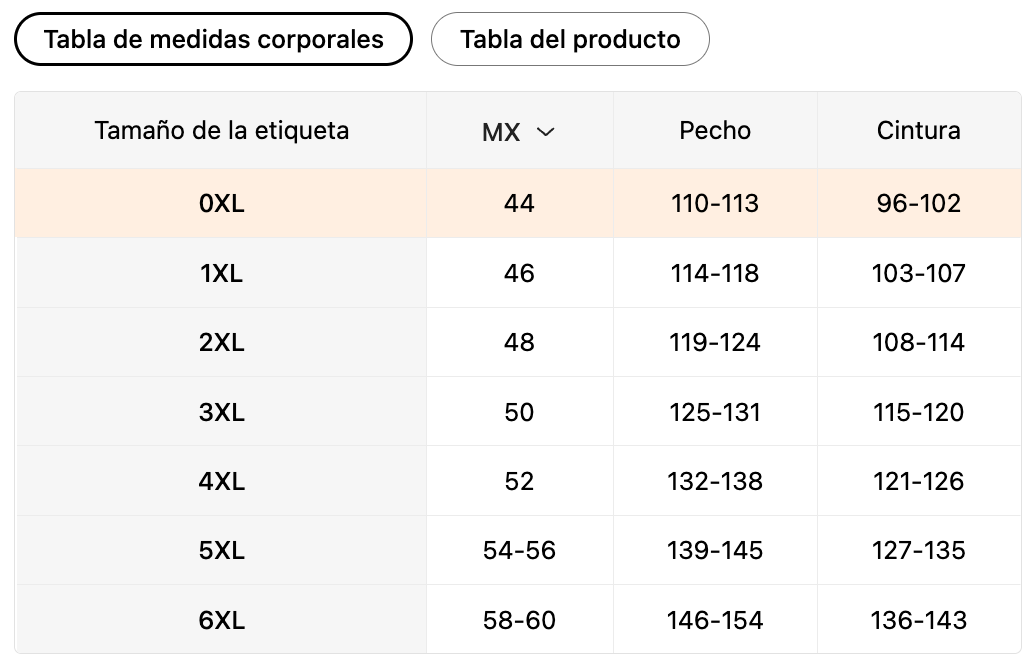Click MX size 44 cell
Screen dimensions: 1030x664
(519, 204)
